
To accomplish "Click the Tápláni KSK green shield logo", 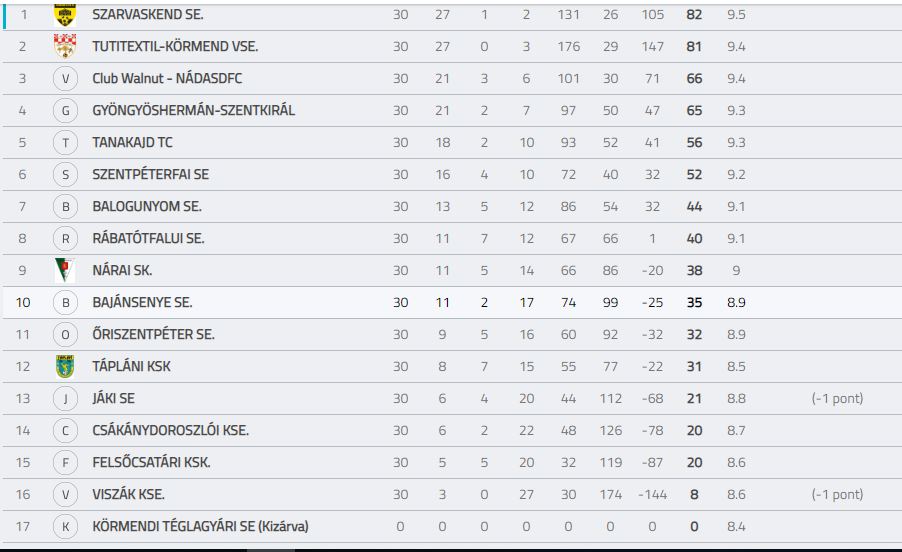I will tap(65, 366).
